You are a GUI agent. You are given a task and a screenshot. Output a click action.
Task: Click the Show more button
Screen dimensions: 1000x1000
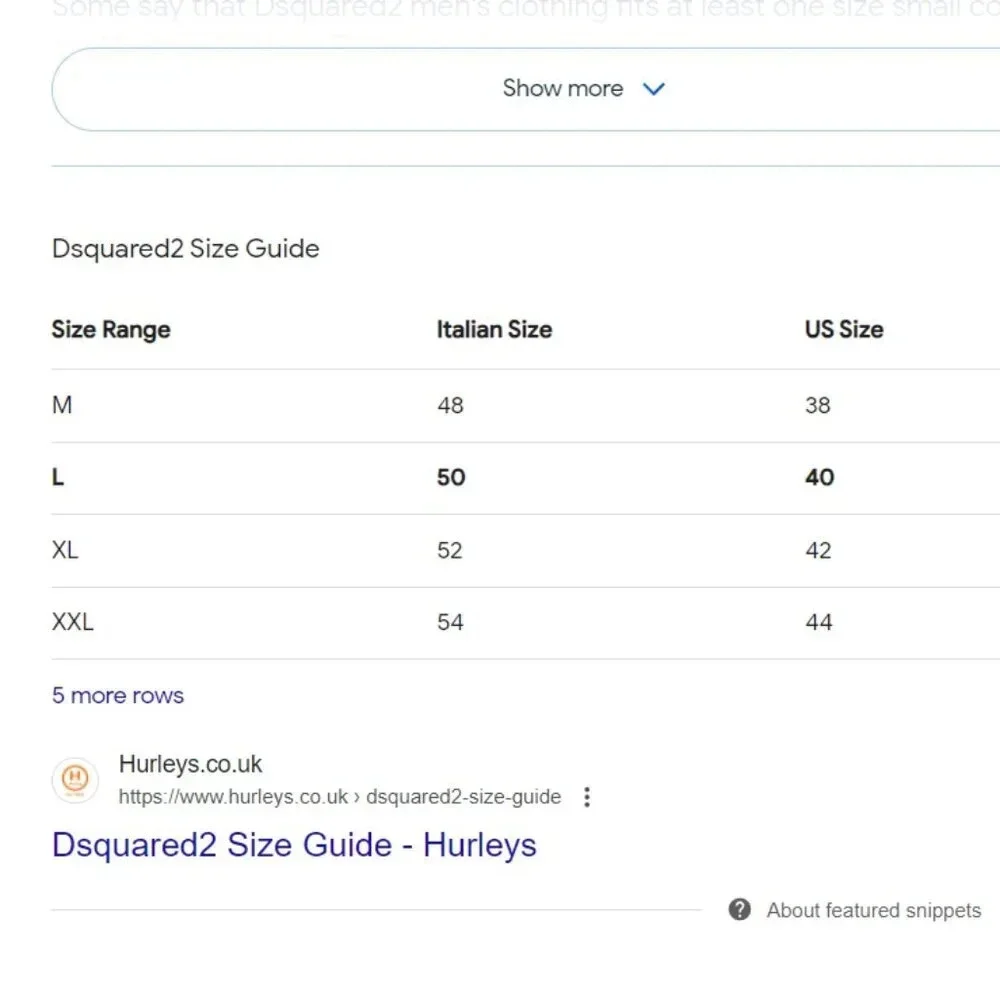coord(526,89)
